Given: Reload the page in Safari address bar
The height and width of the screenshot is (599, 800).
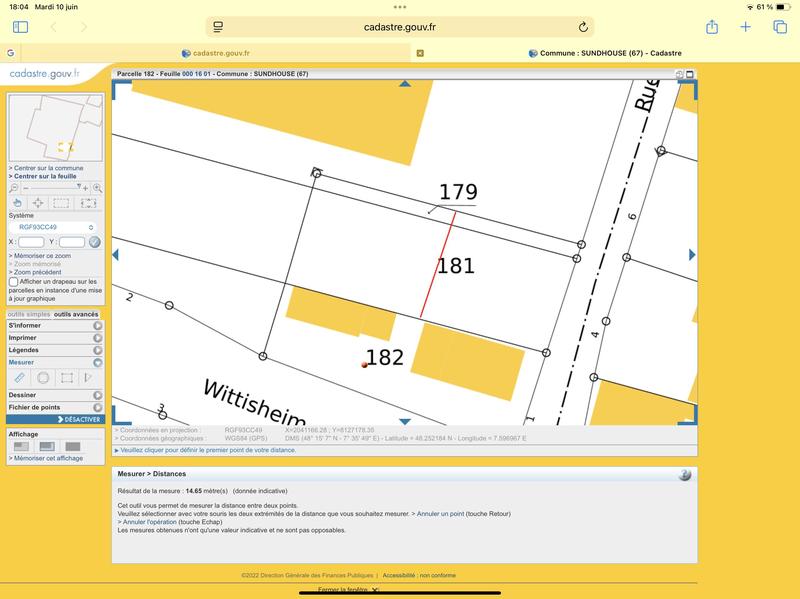Looking at the screenshot, I should click(x=583, y=29).
